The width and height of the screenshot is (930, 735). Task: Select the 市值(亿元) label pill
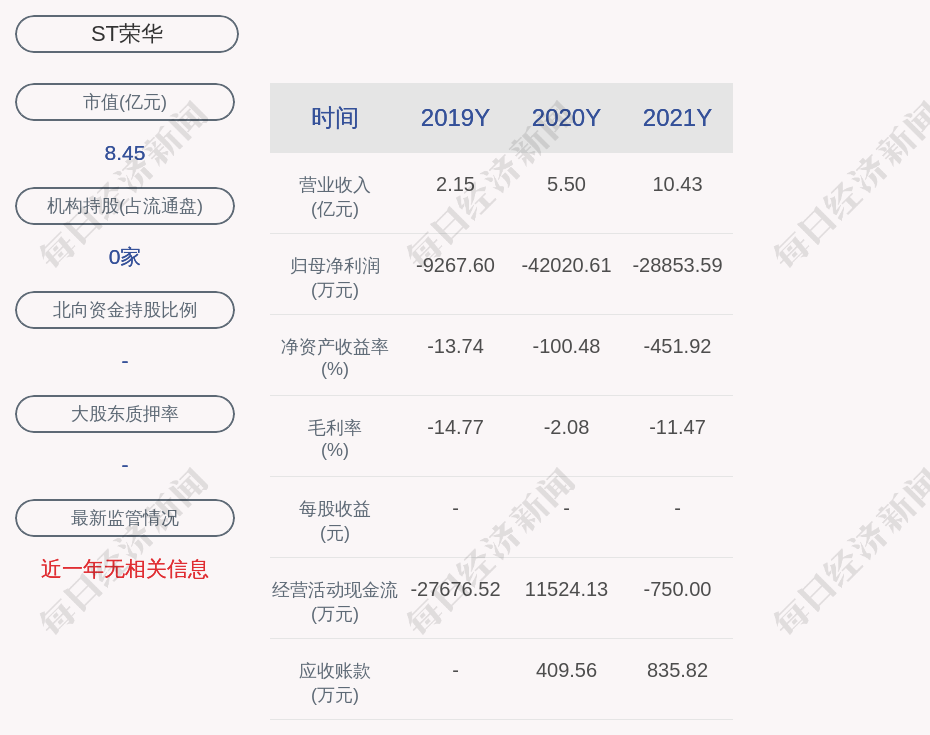125,102
